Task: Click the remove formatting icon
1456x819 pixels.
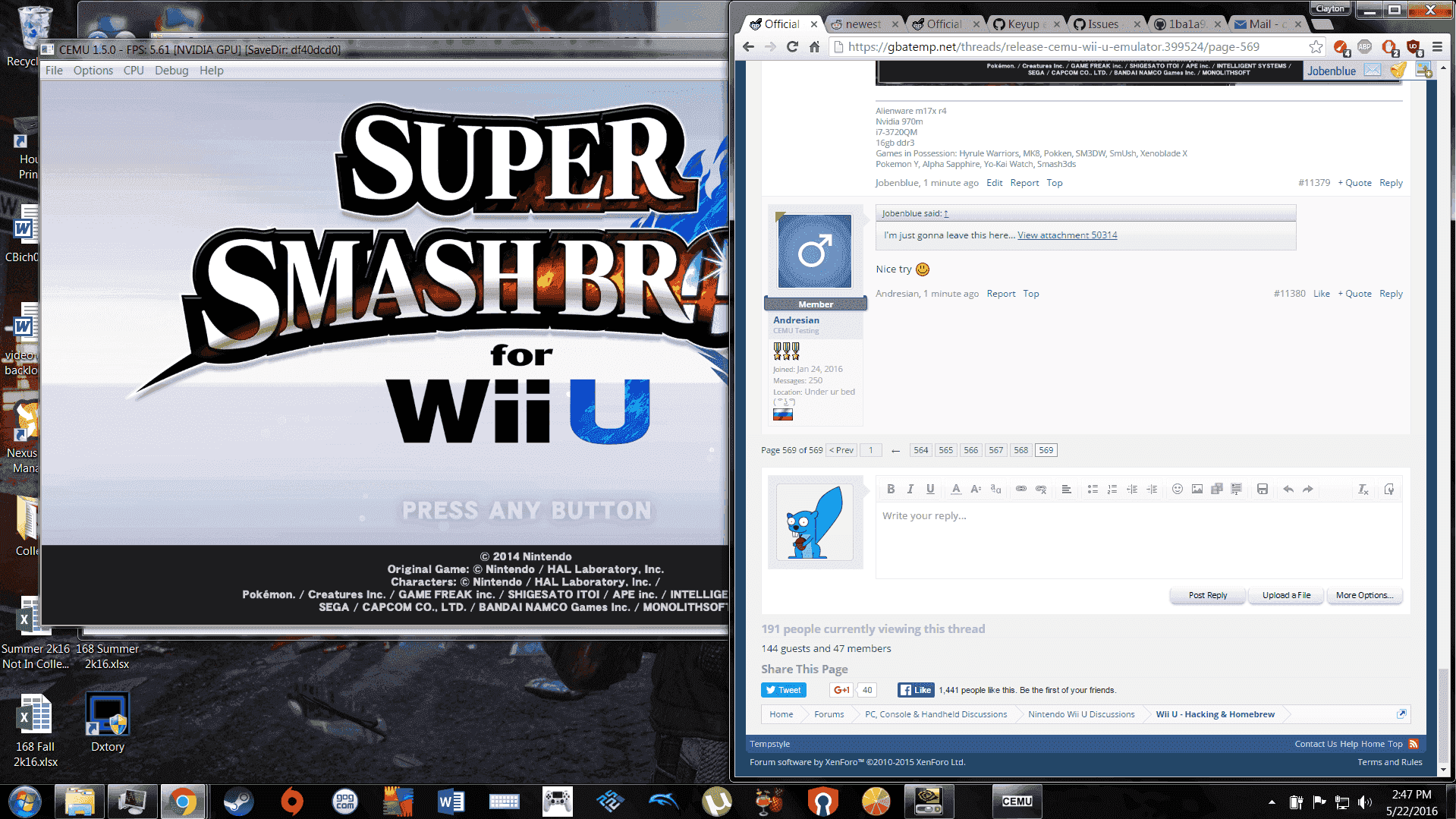Action: click(1363, 490)
